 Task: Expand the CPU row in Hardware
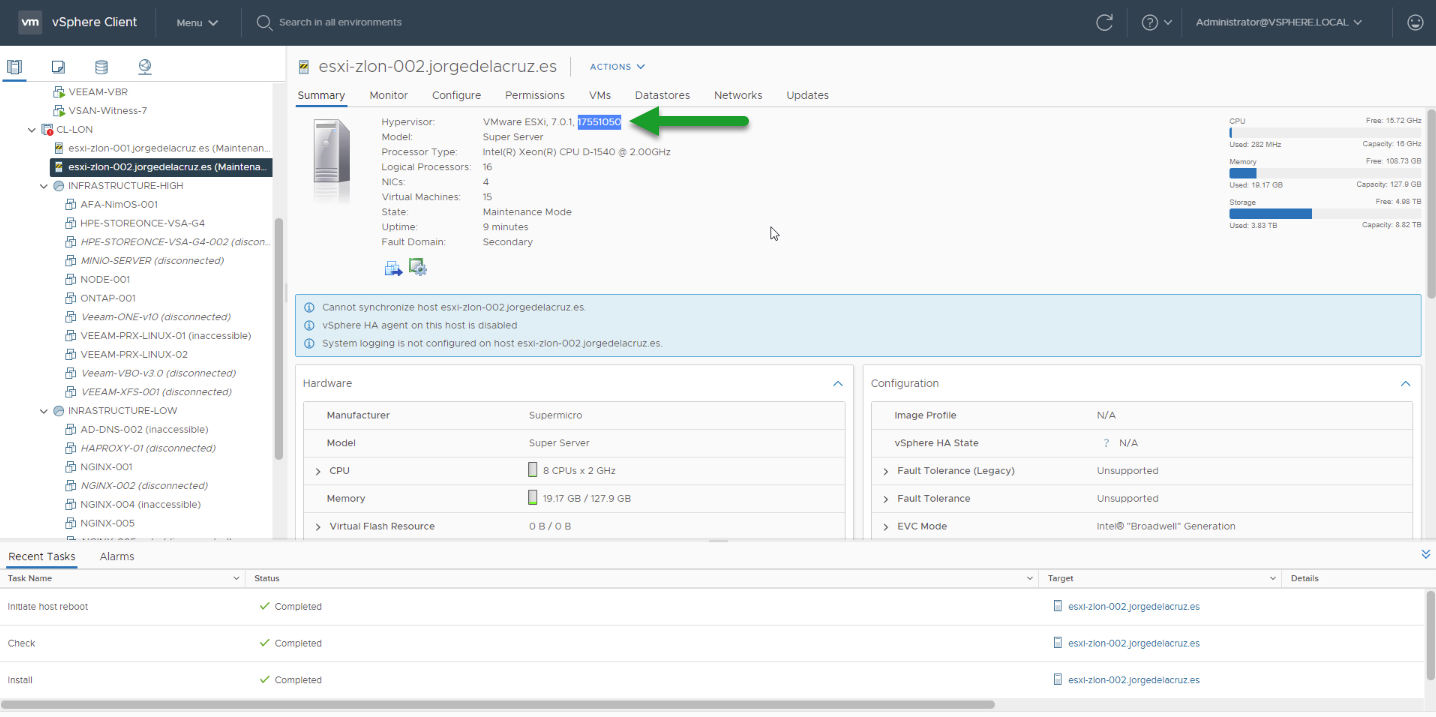click(318, 471)
